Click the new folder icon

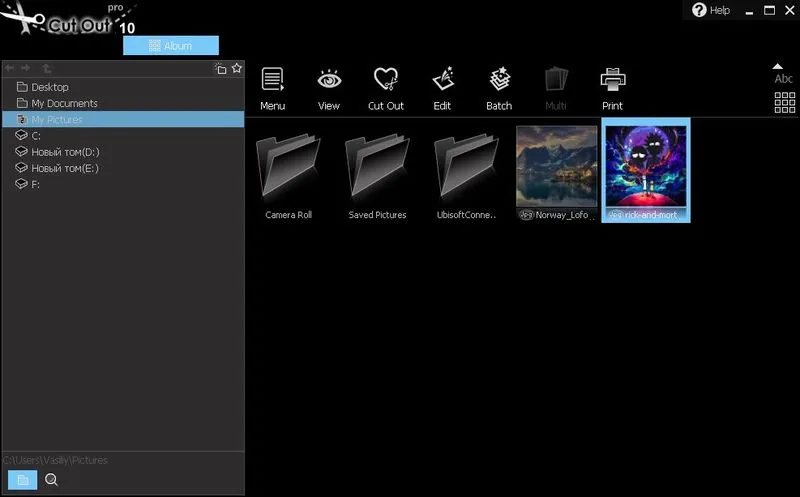(x=220, y=68)
